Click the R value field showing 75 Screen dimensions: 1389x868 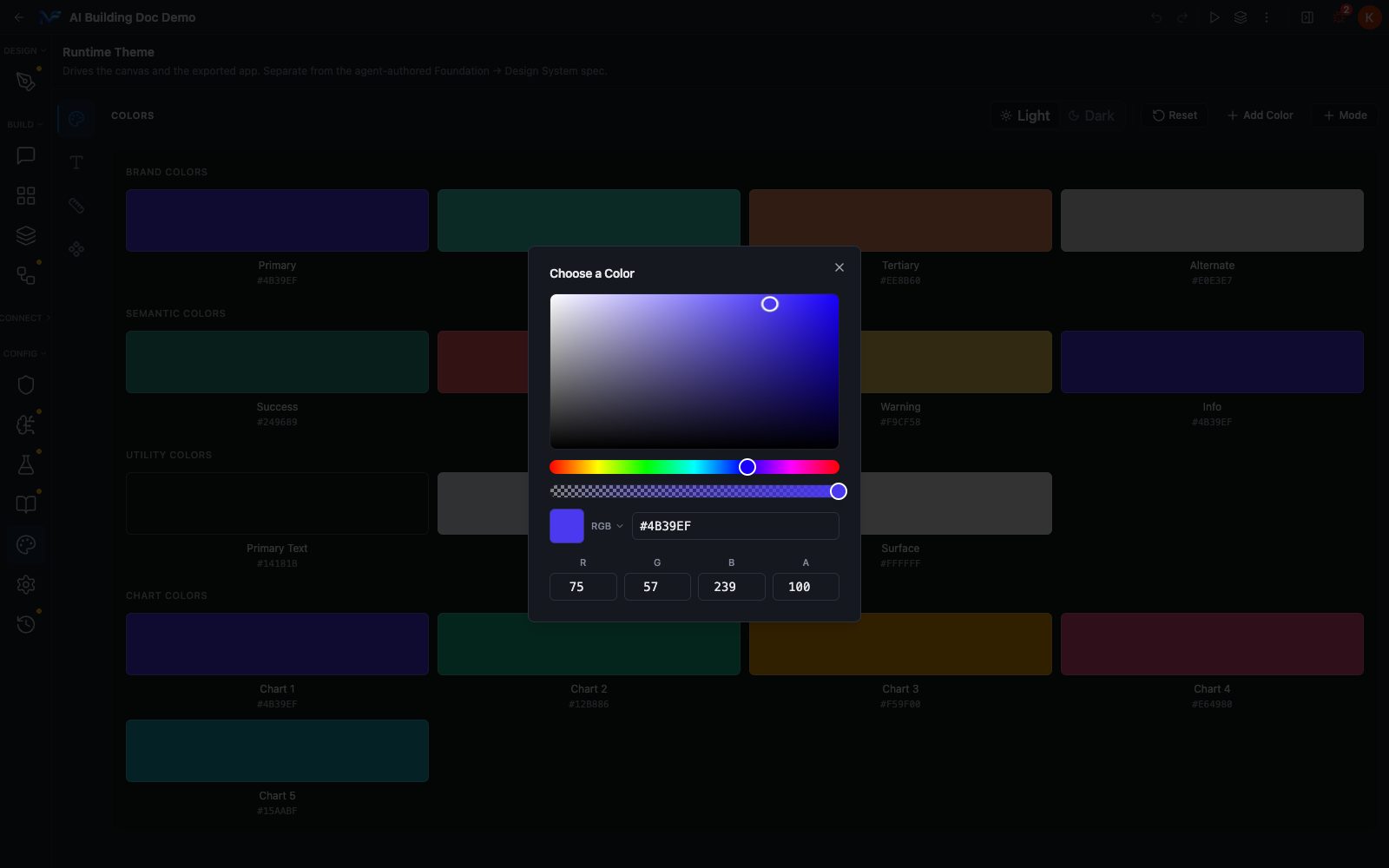click(583, 587)
